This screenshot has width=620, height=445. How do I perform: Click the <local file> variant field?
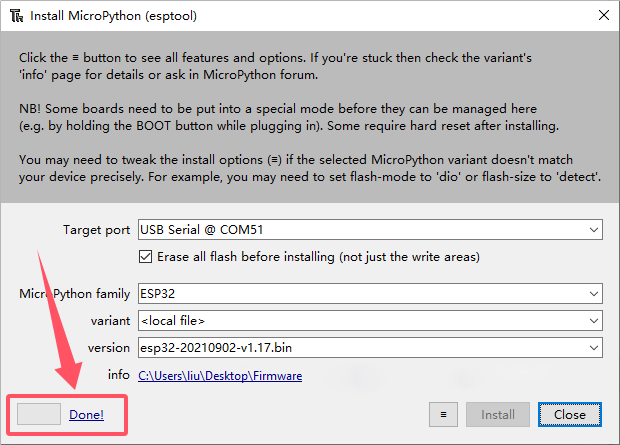(370, 321)
